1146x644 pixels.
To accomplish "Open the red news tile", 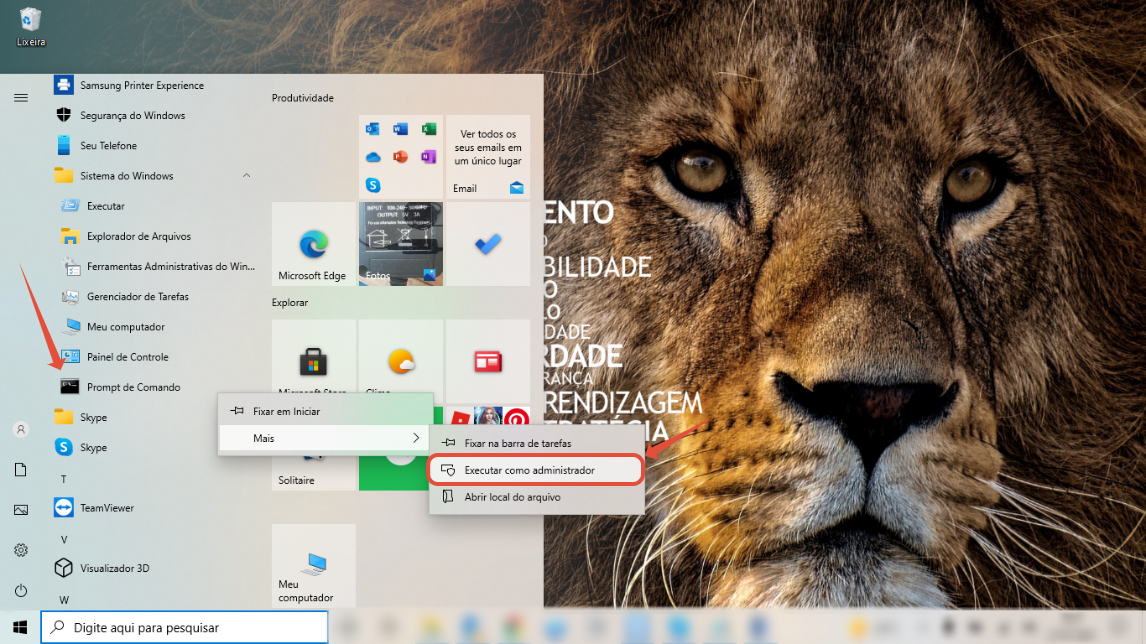I will tap(487, 361).
